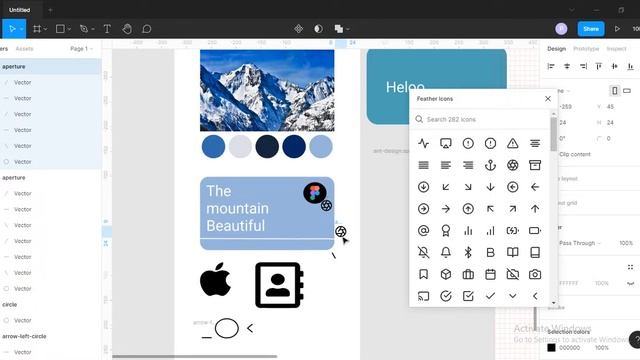The height and width of the screenshot is (360, 640).
Task: Set frame orientation to landscape
Action: pos(627,91)
